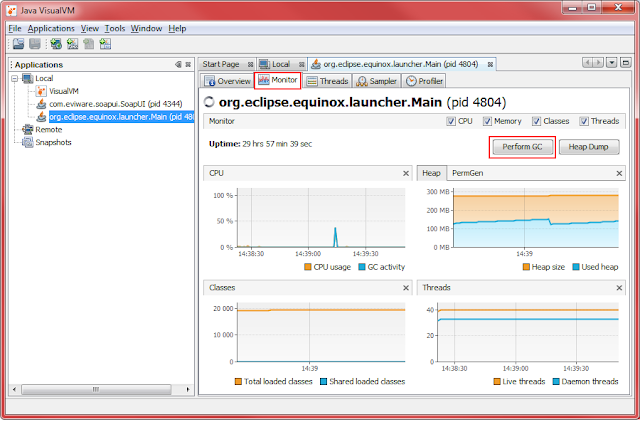This screenshot has height=427, width=640.
Task: Select the Heap memory tab
Action: point(431,173)
